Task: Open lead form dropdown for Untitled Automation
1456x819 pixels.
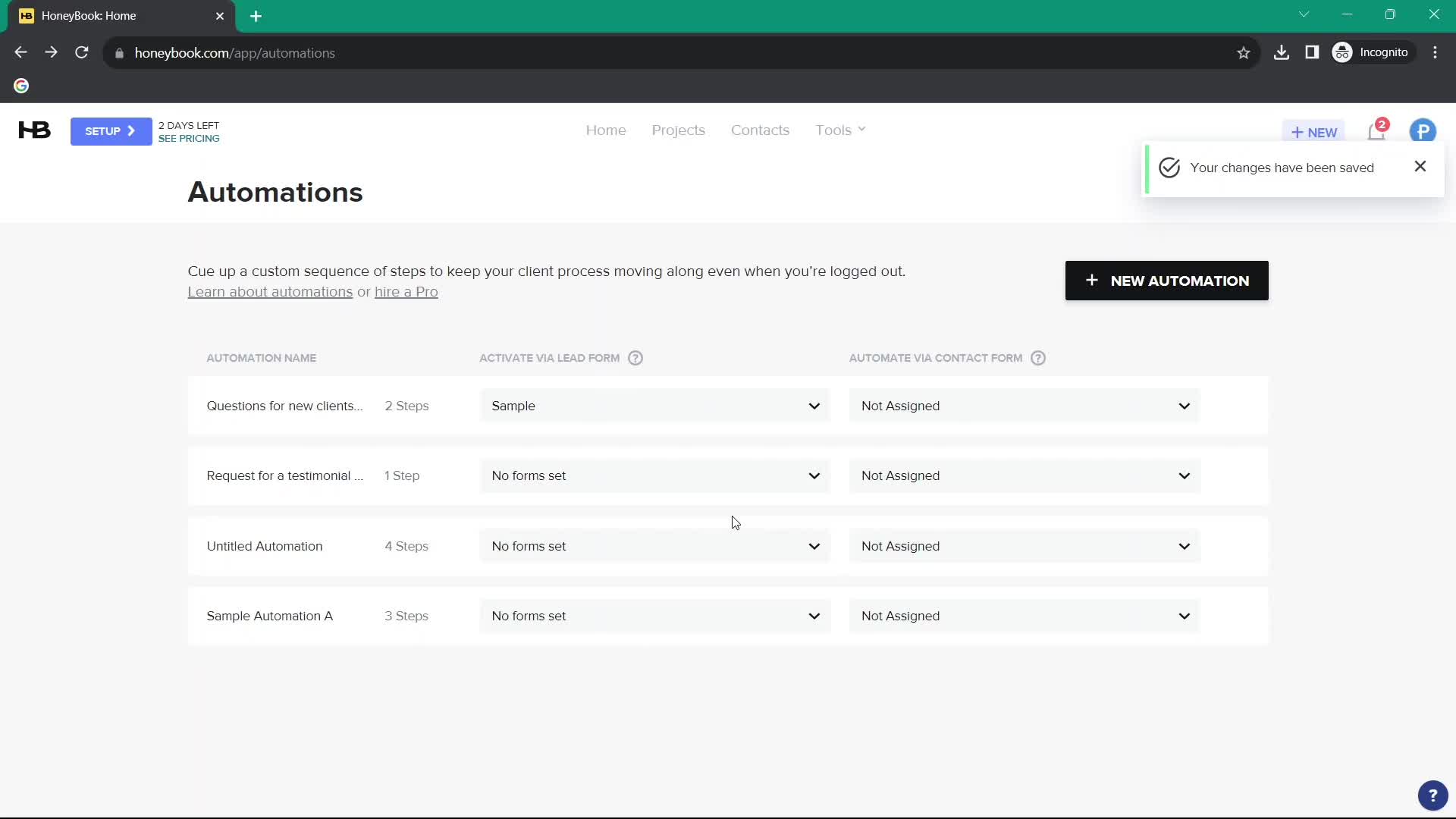Action: tap(655, 546)
